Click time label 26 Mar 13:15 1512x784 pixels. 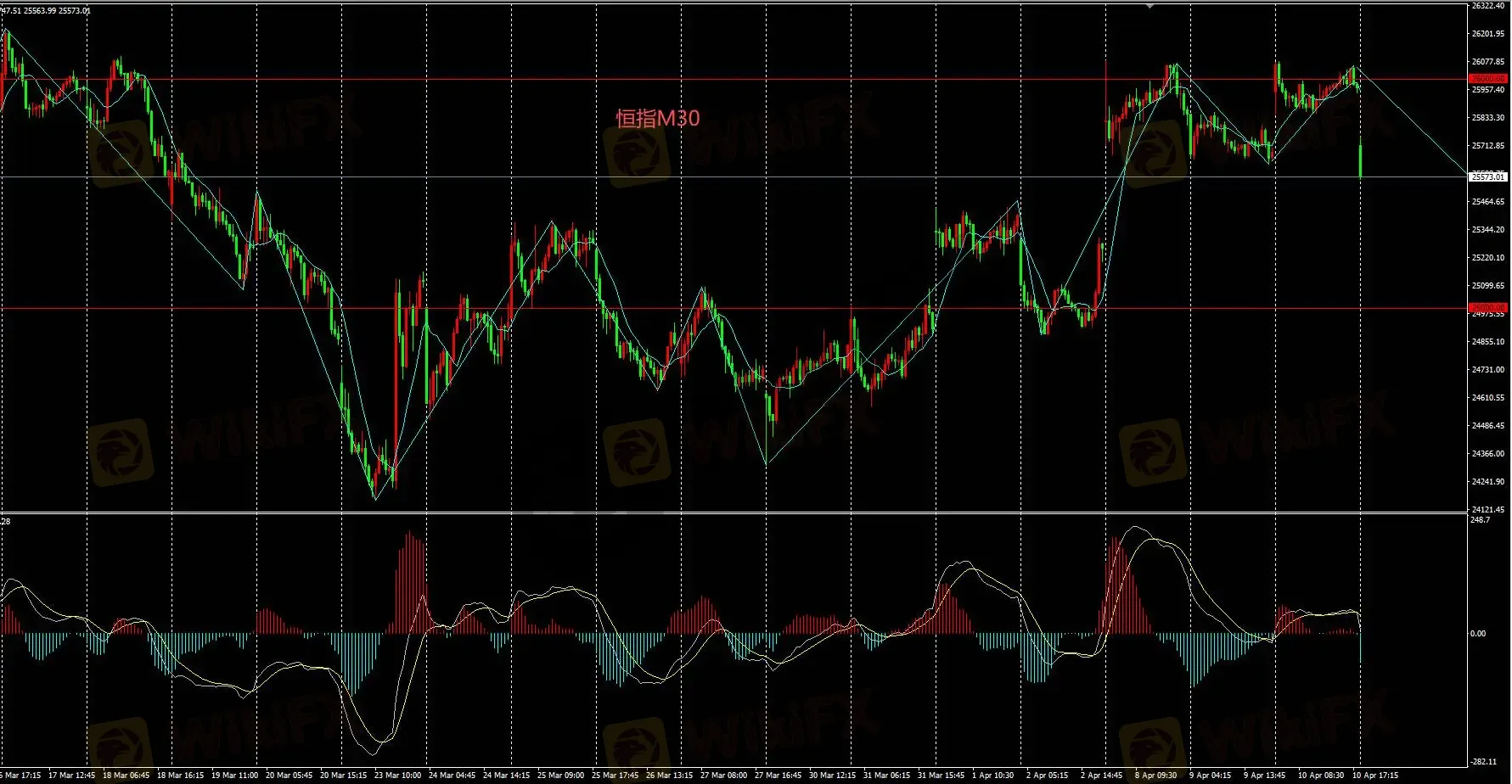[669, 776]
